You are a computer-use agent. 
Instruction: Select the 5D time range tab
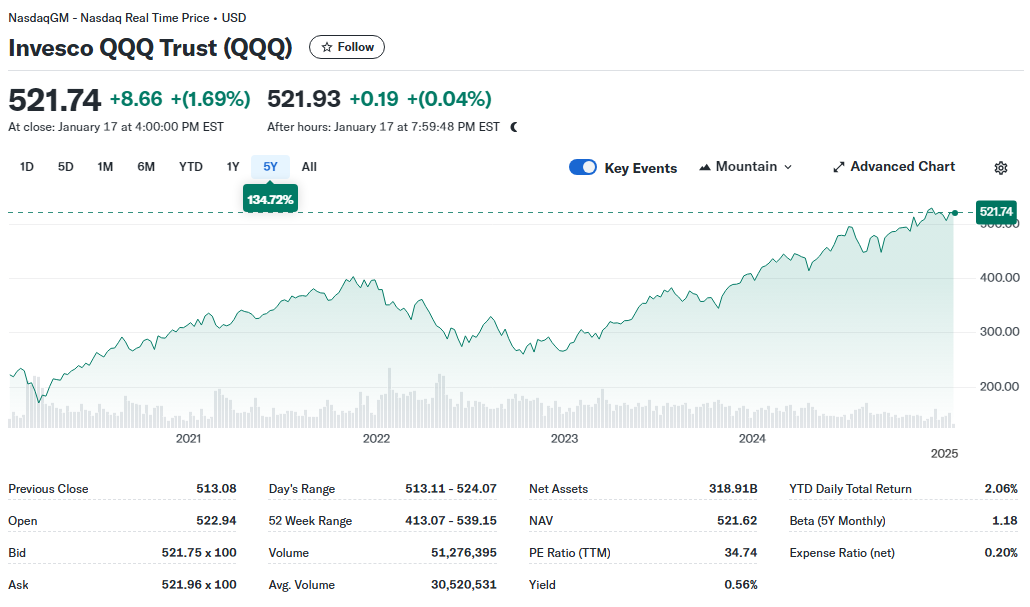point(66,167)
